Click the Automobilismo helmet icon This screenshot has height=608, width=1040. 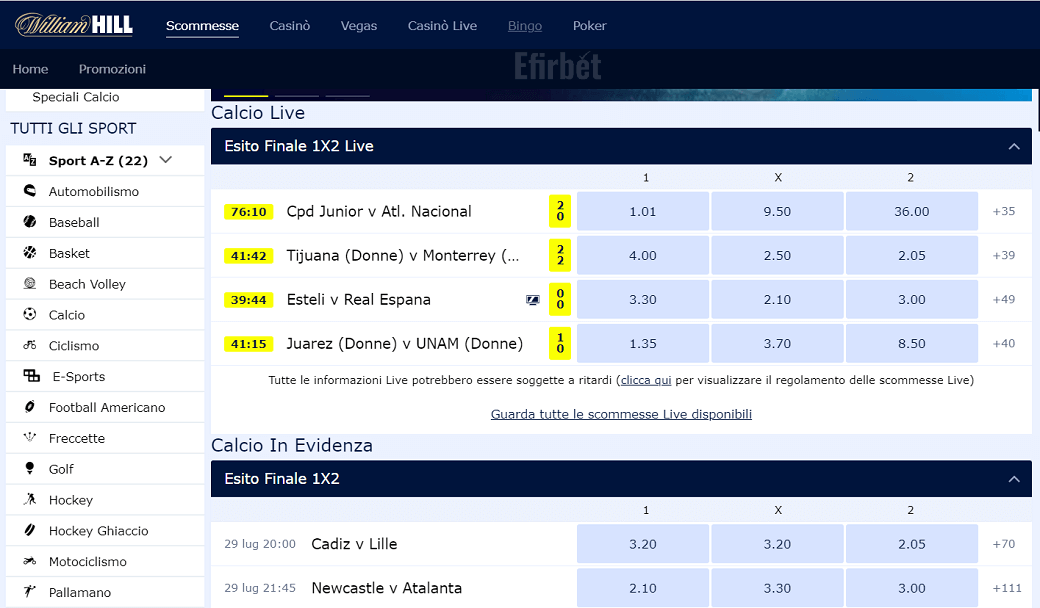pos(30,191)
